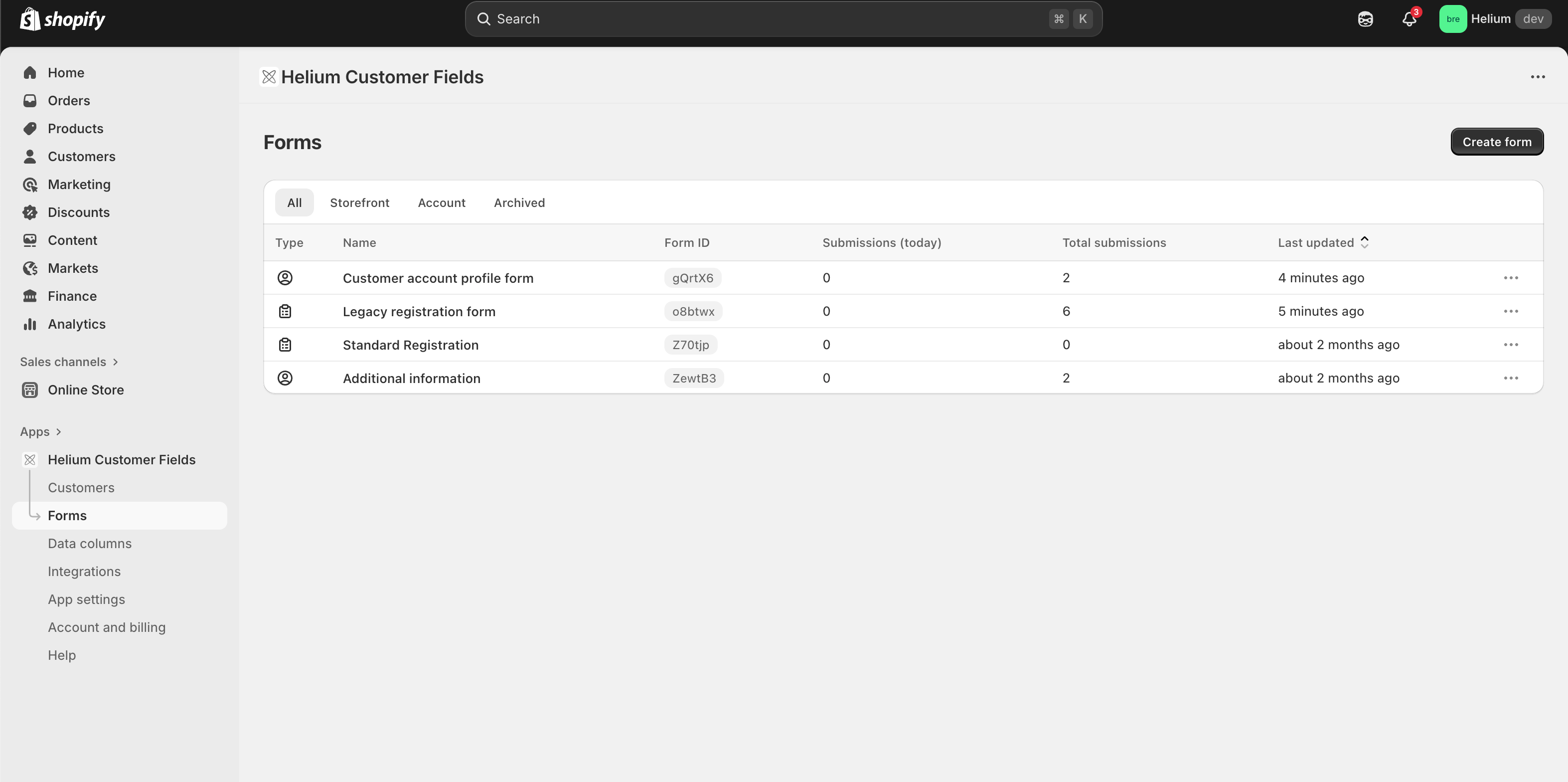This screenshot has height=782, width=1568.
Task: Open actions menu for Legacy registration form
Action: coord(1511,311)
